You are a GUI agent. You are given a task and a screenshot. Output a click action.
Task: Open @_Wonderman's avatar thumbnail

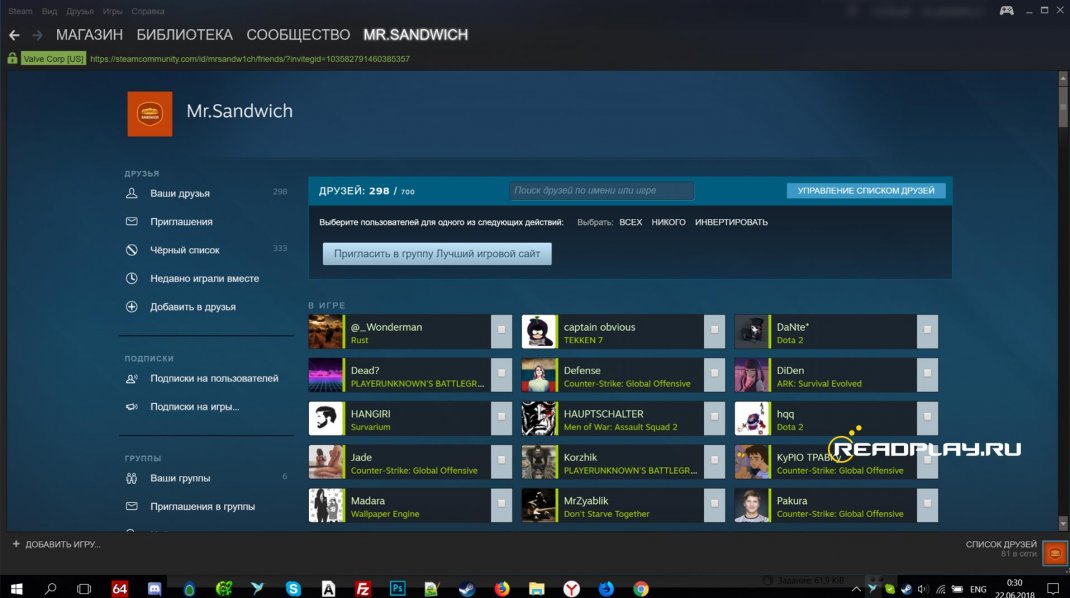point(326,331)
